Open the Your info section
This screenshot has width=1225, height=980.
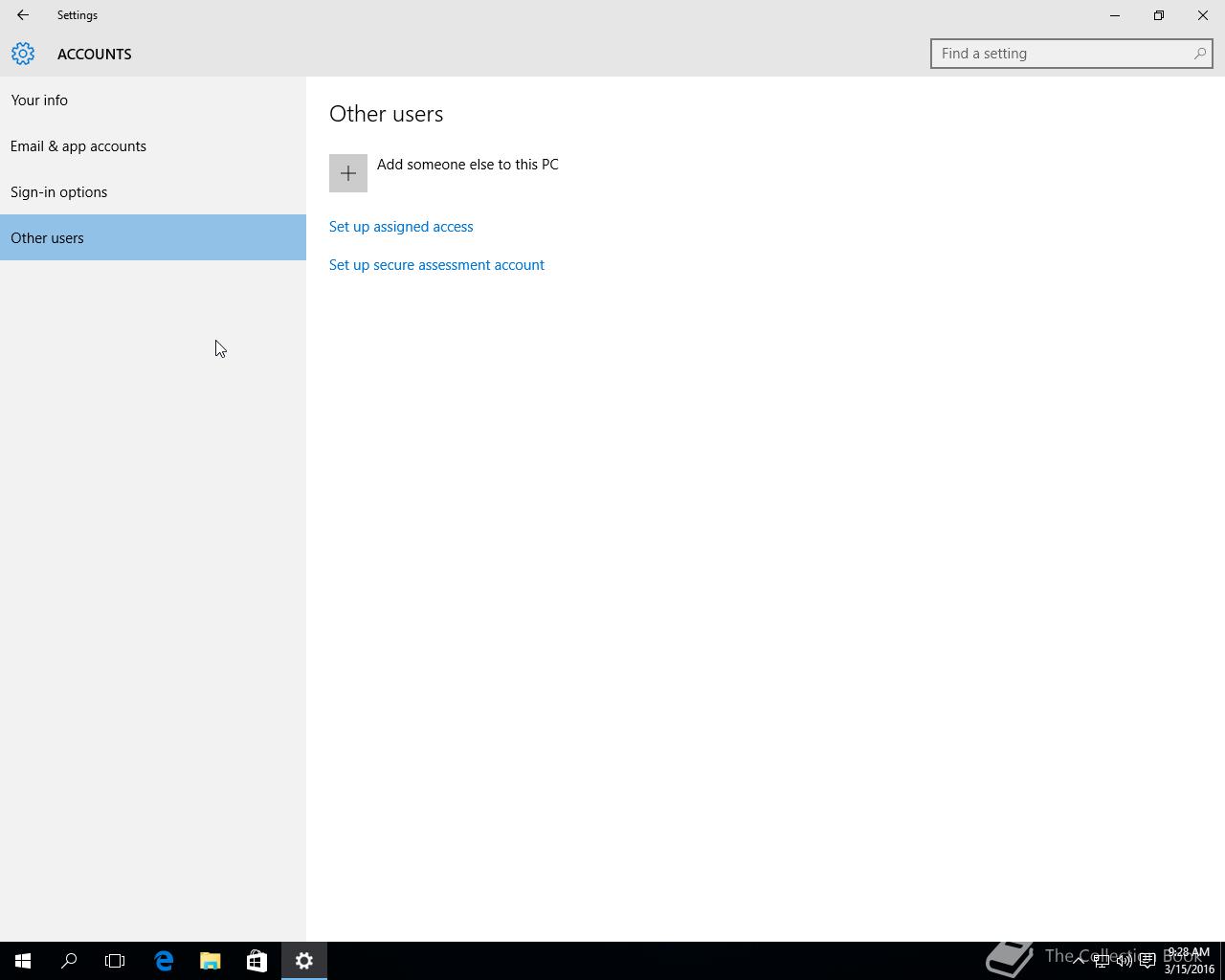point(153,100)
